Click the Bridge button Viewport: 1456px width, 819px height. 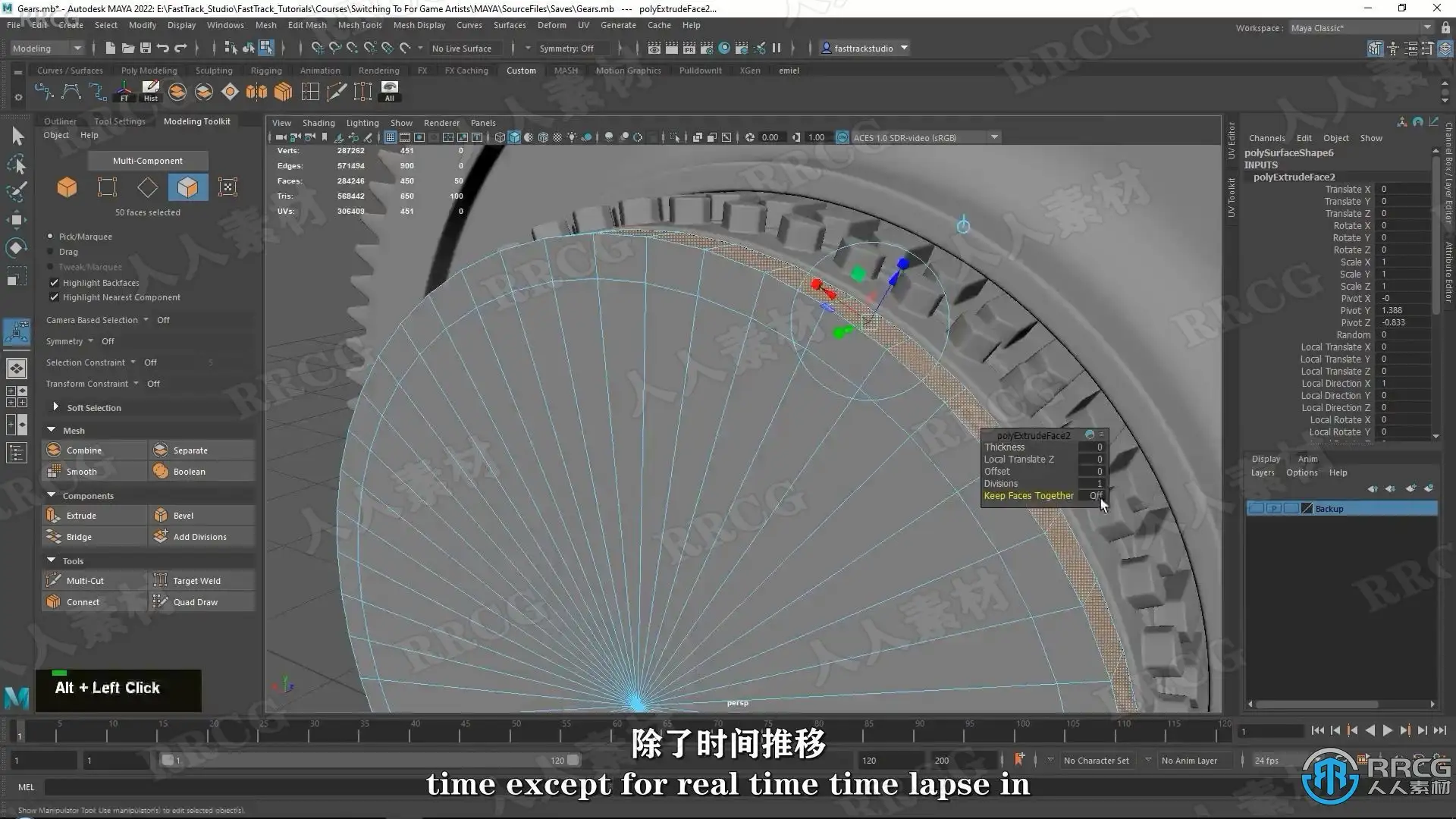[x=79, y=537]
